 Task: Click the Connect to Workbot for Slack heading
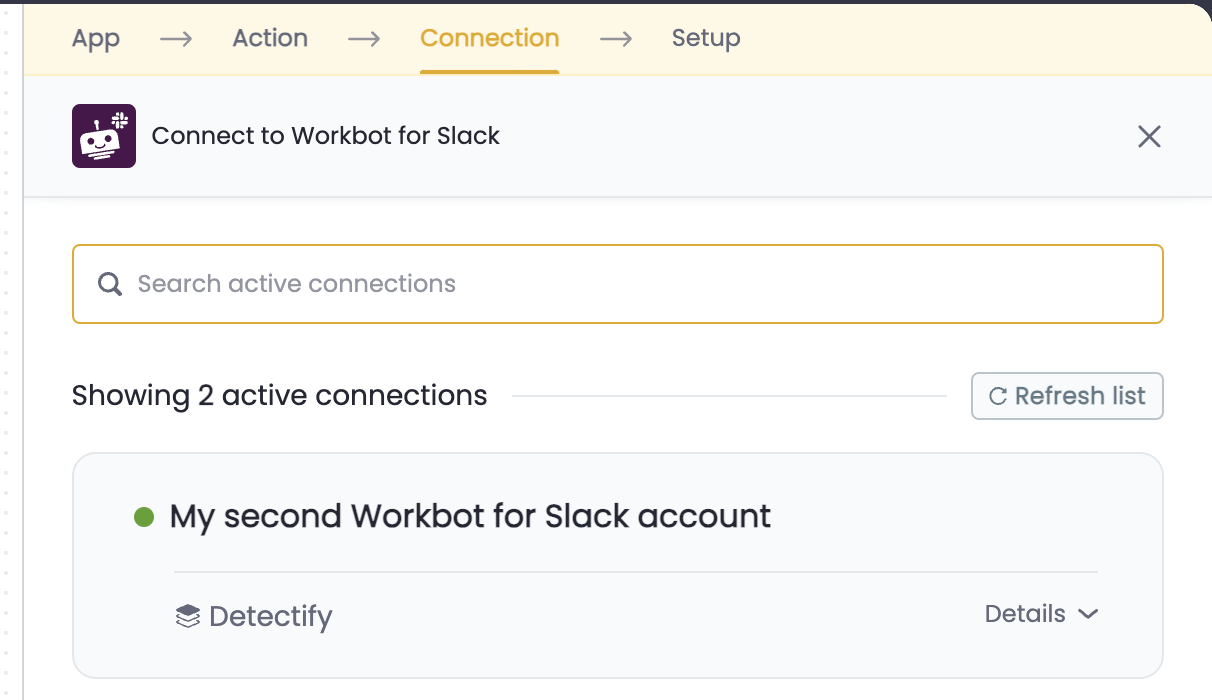(x=325, y=136)
